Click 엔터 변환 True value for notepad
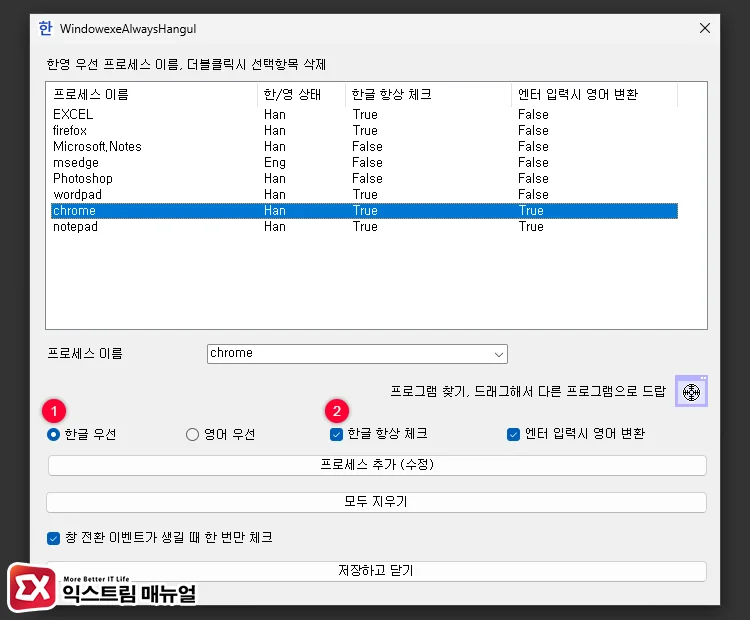The image size is (750, 620). click(x=531, y=227)
